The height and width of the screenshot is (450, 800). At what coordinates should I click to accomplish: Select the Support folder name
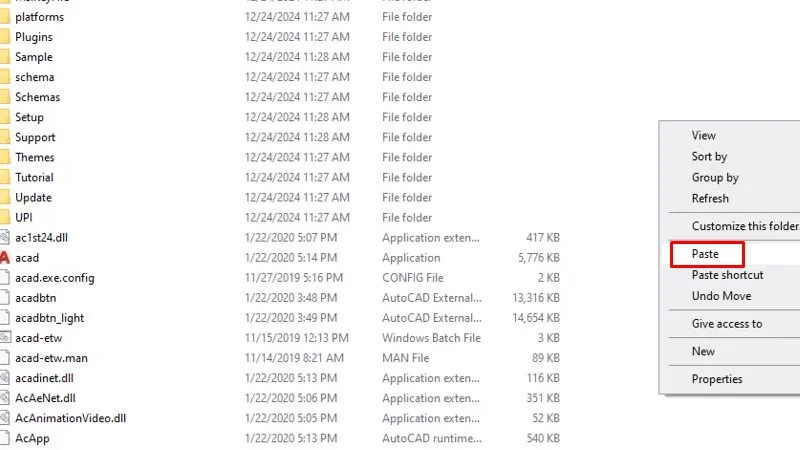(x=35, y=138)
